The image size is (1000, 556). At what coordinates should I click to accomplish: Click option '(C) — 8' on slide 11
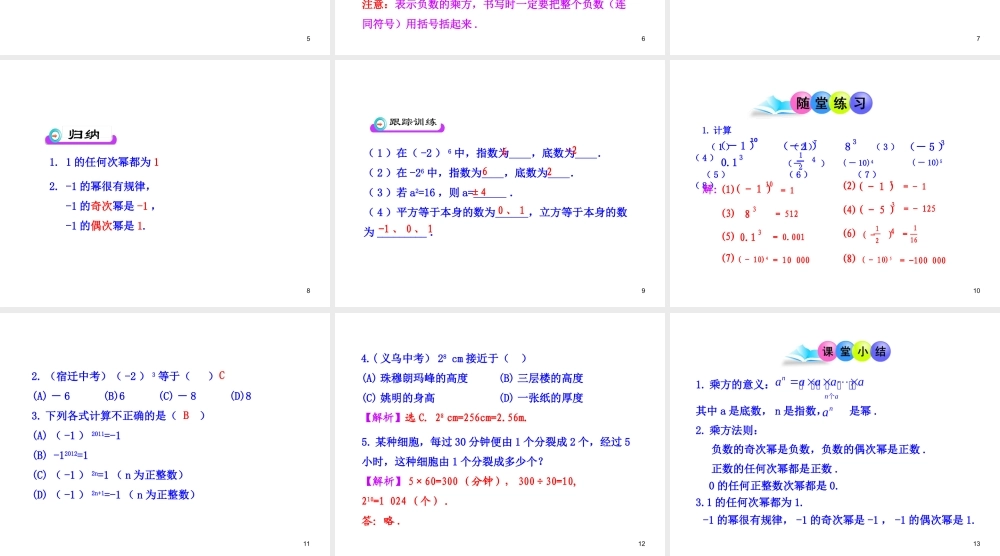(x=178, y=396)
